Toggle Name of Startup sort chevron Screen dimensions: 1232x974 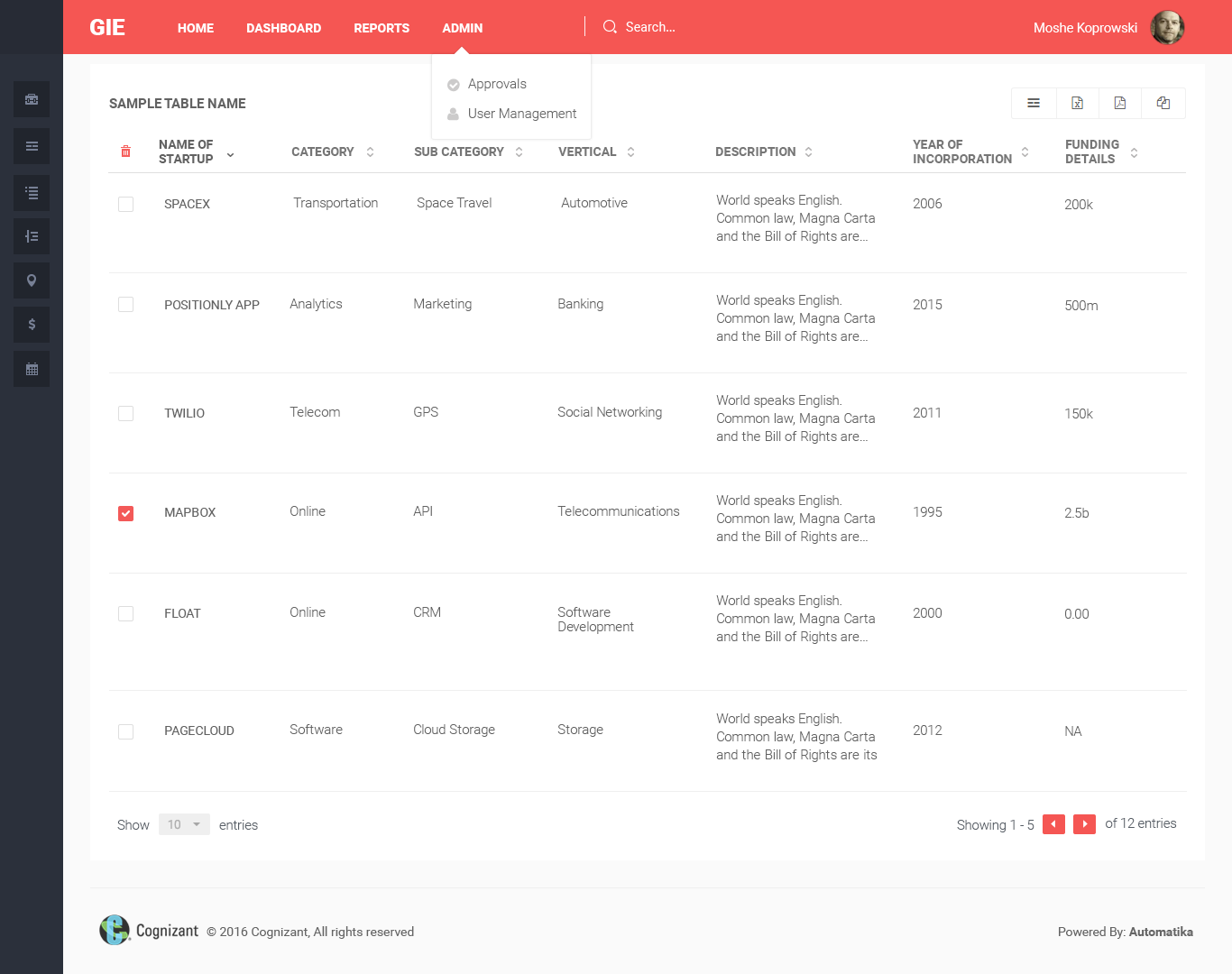click(230, 155)
